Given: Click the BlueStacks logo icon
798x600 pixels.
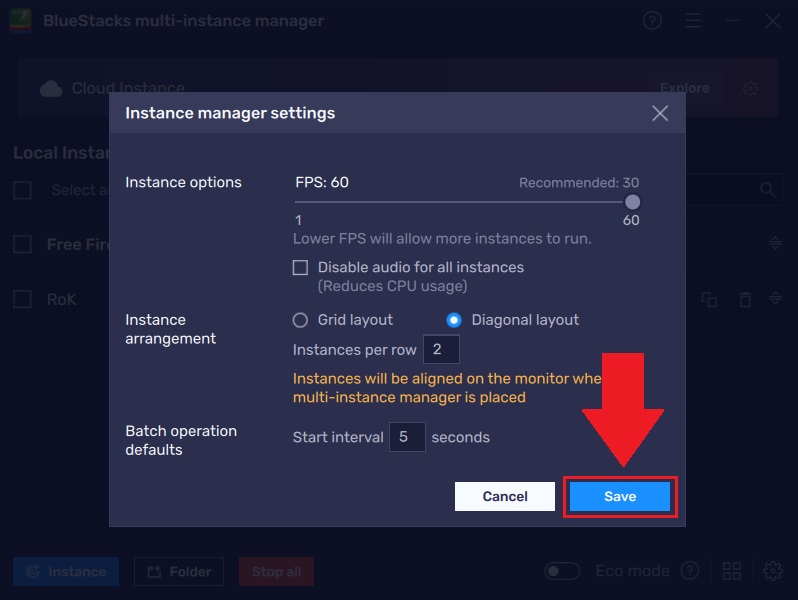Looking at the screenshot, I should pos(20,20).
